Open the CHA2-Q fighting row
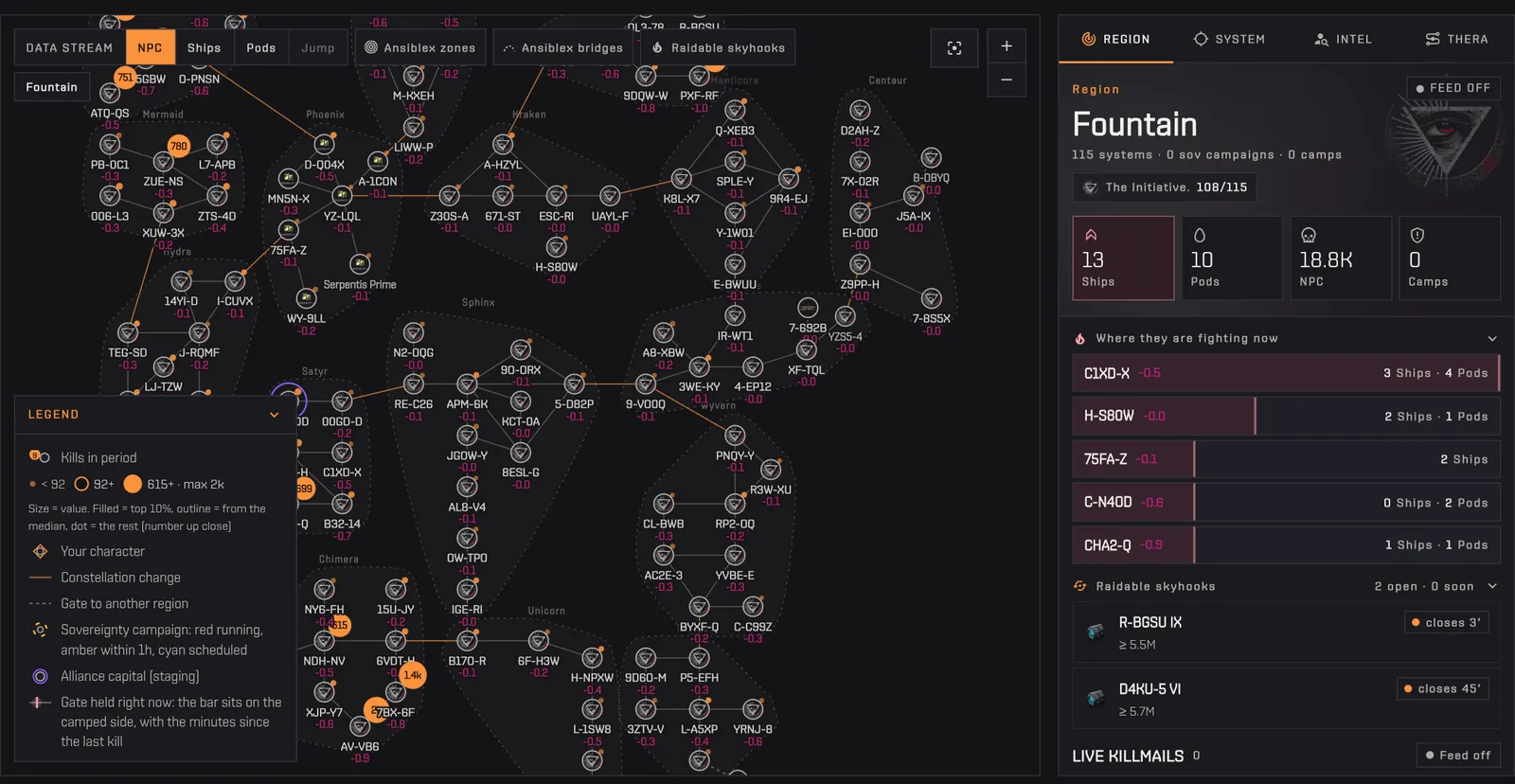 pyautogui.click(x=1286, y=545)
